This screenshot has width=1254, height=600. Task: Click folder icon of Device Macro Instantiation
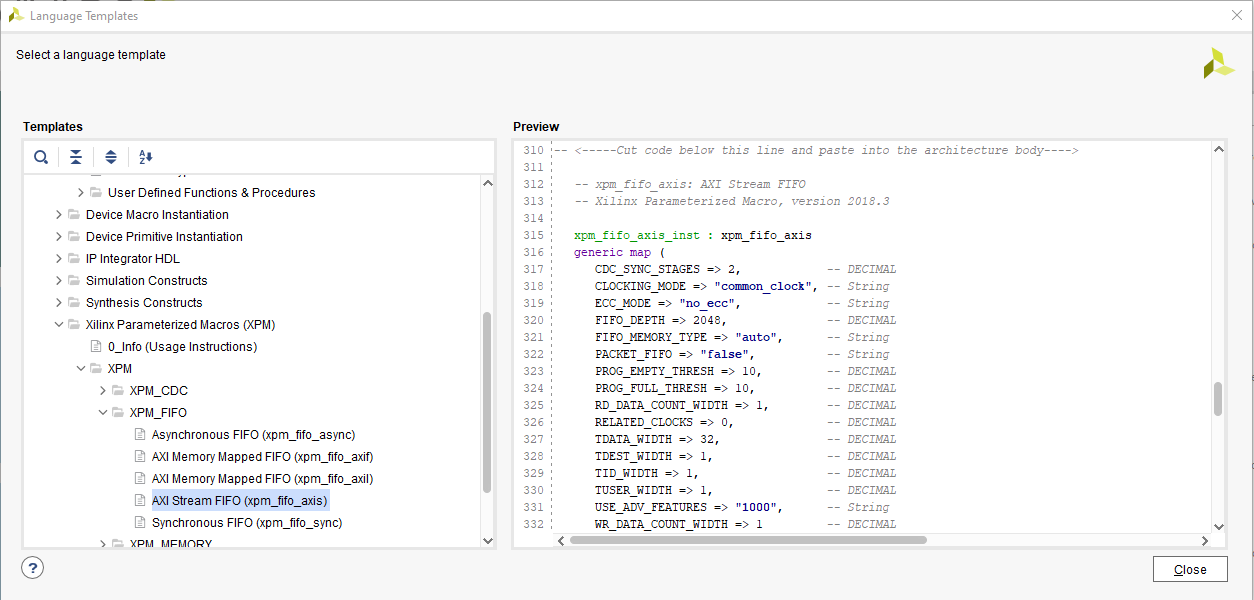pos(74,215)
